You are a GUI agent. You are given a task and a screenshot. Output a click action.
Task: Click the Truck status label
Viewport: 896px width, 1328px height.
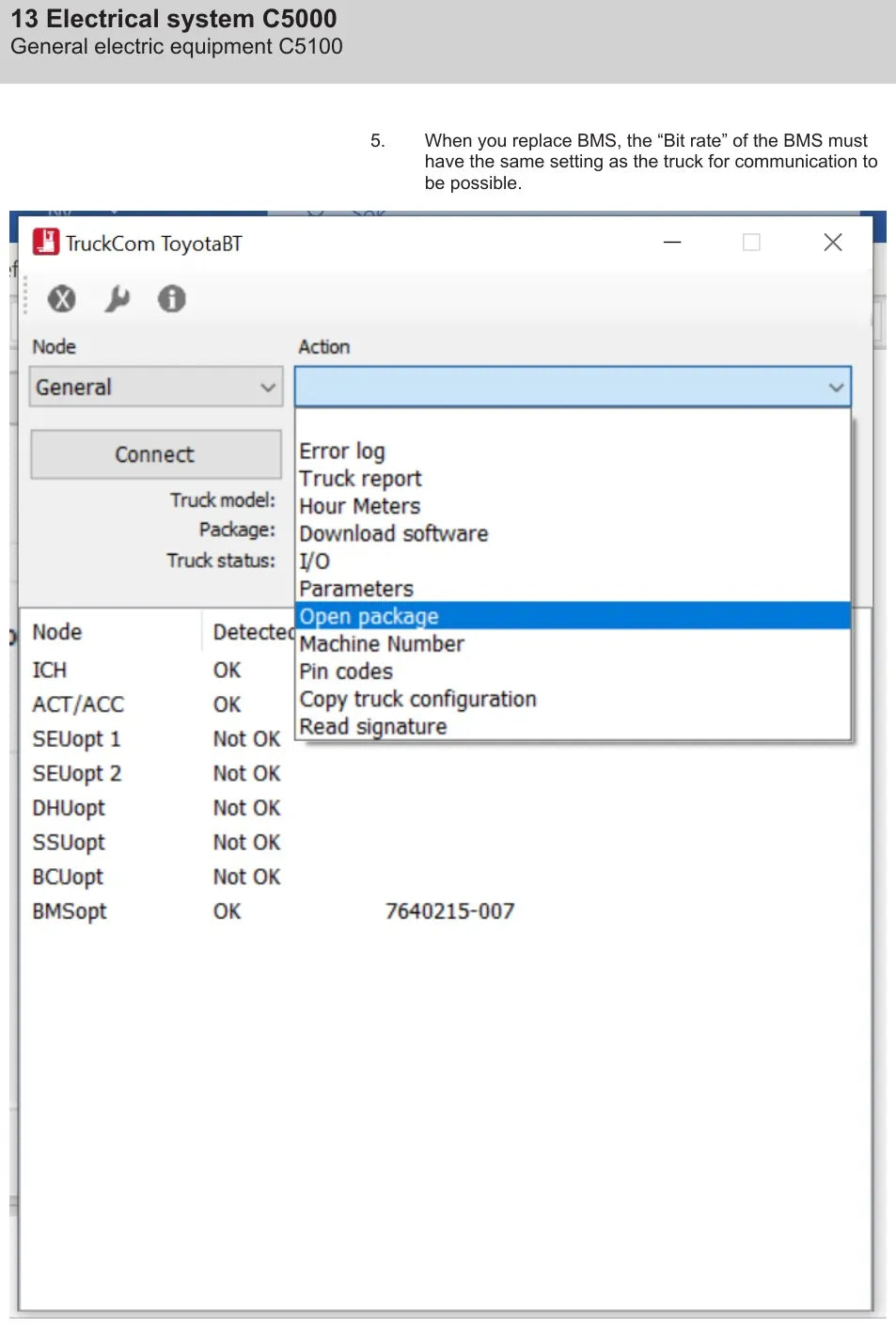coord(221,561)
